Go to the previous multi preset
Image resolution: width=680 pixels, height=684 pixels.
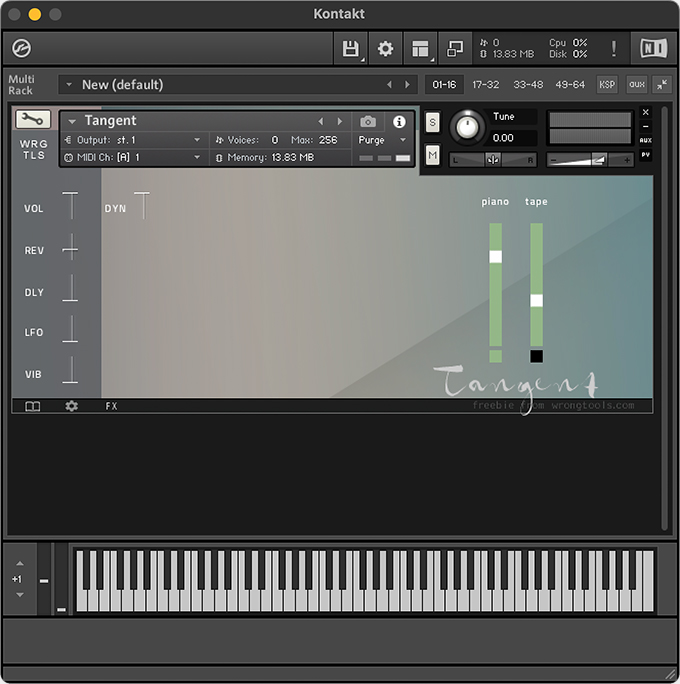tap(389, 85)
